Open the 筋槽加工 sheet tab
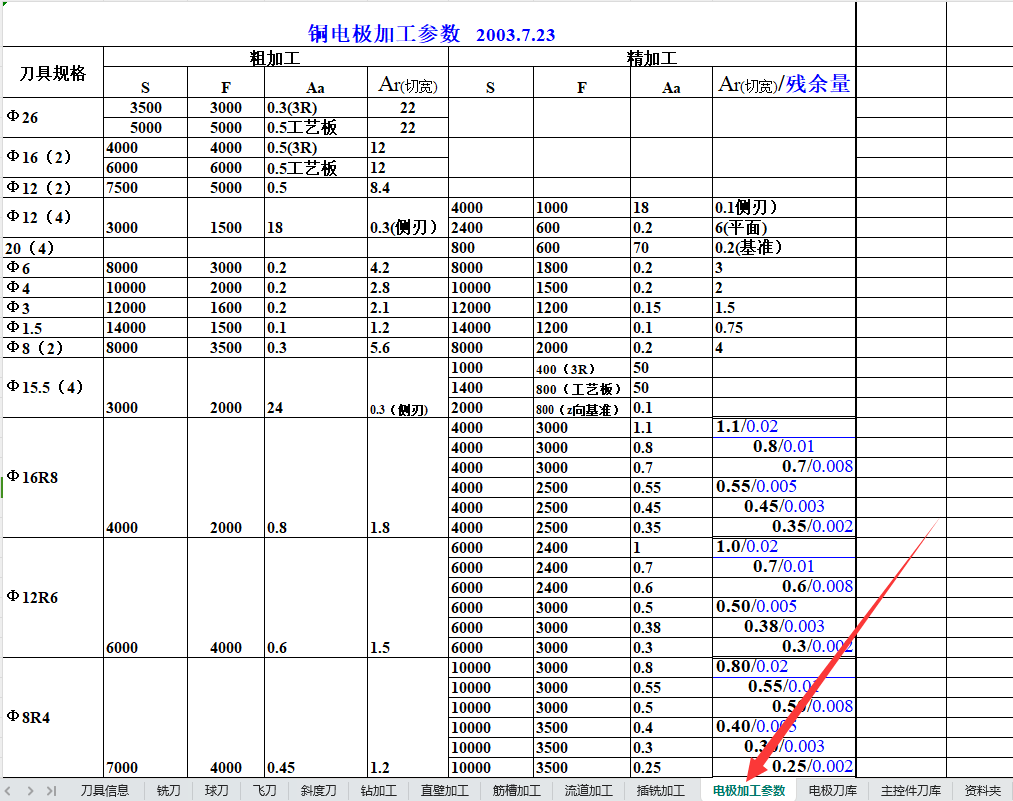Viewport: 1013px width, 801px height. tap(516, 790)
